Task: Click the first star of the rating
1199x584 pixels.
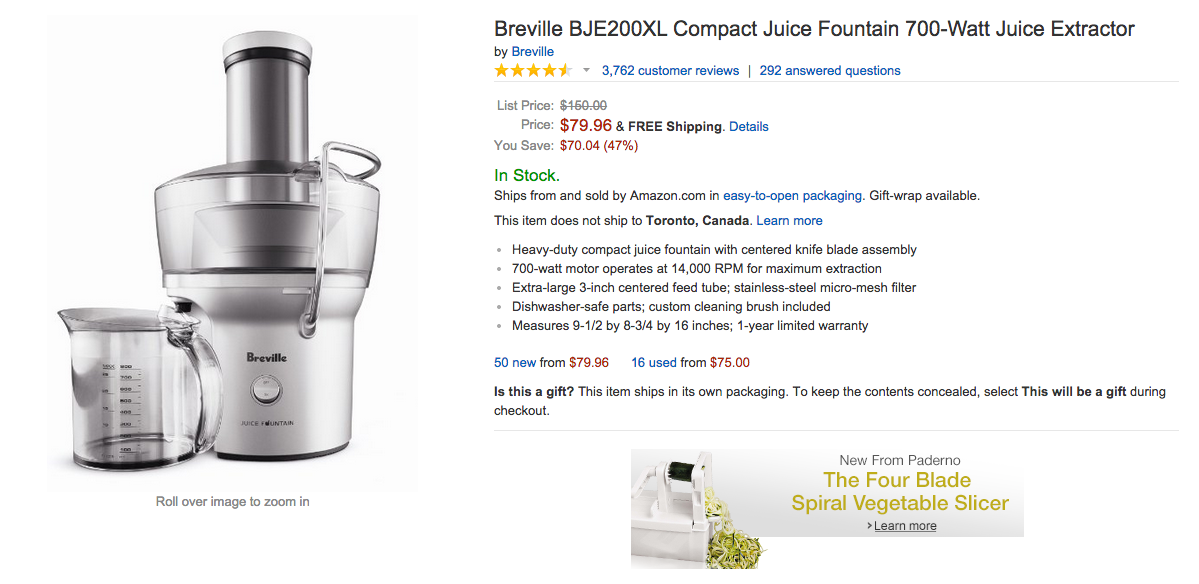Action: click(x=501, y=70)
